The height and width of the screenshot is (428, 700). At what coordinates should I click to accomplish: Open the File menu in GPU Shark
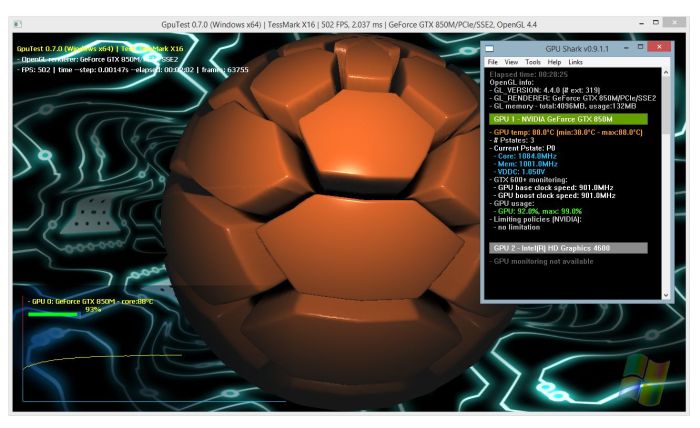tap(492, 62)
